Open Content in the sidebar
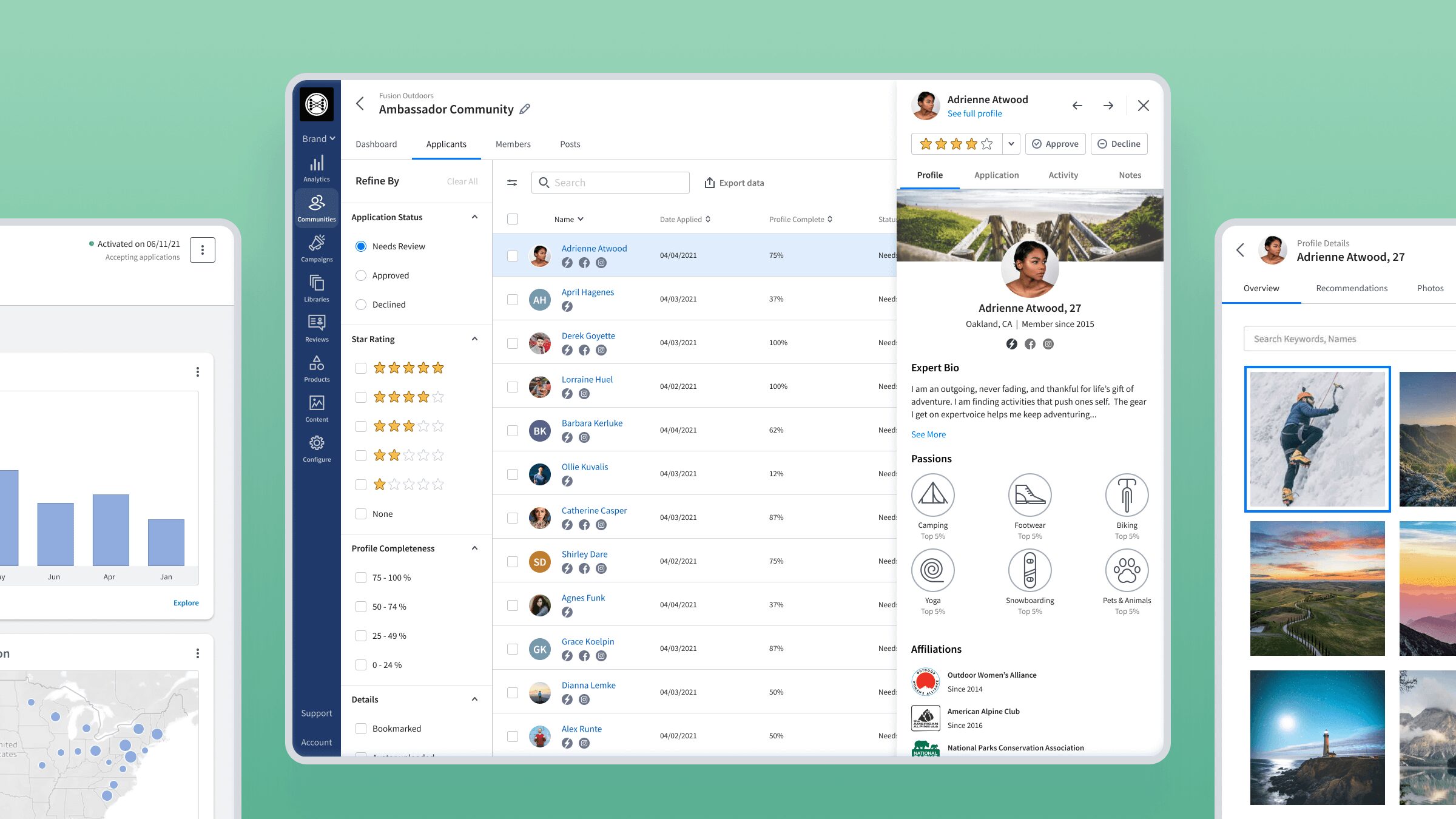 (x=317, y=409)
